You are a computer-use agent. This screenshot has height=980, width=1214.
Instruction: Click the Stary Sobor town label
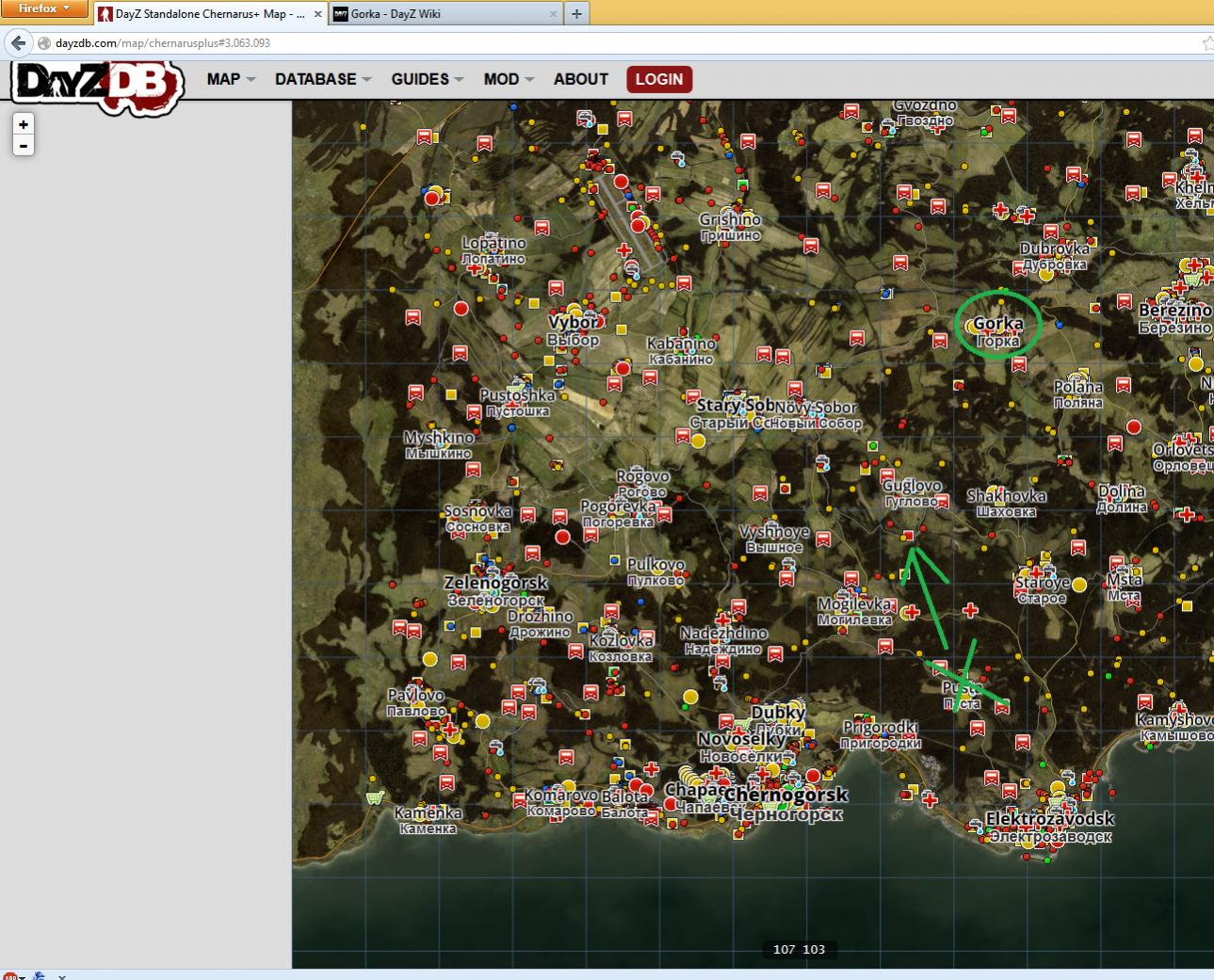click(736, 413)
